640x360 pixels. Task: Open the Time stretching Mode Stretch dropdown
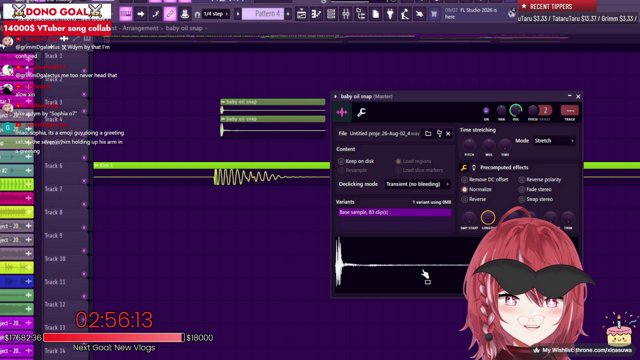[x=554, y=141]
